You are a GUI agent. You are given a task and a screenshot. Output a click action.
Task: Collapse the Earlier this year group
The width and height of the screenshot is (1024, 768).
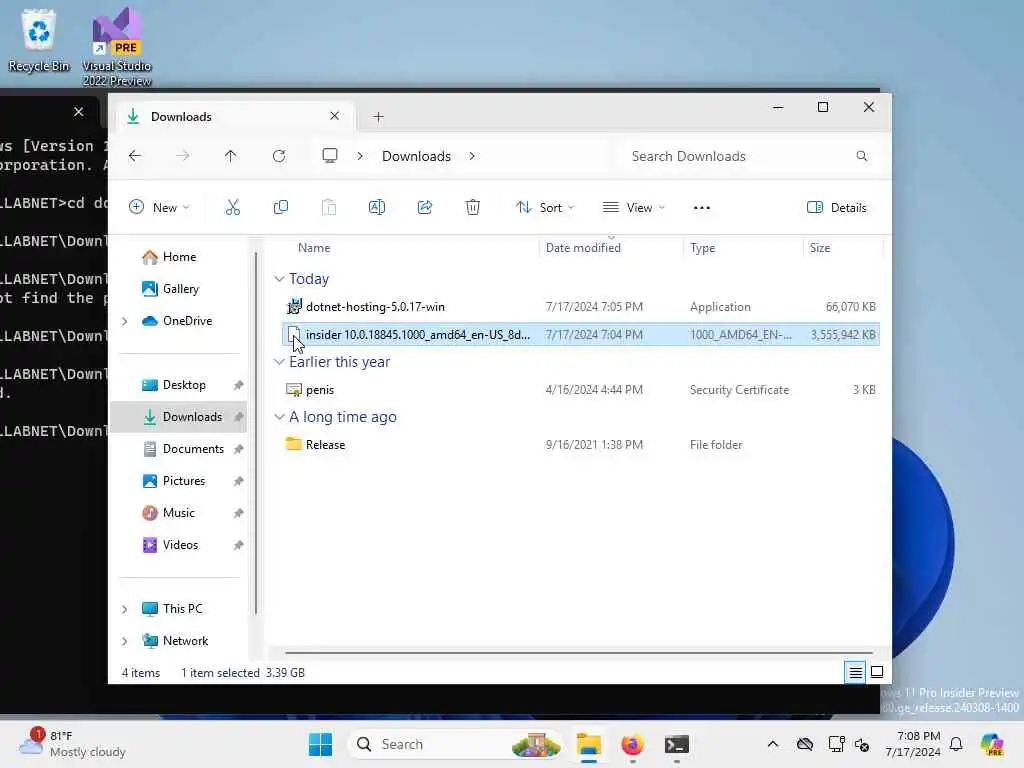(x=280, y=362)
